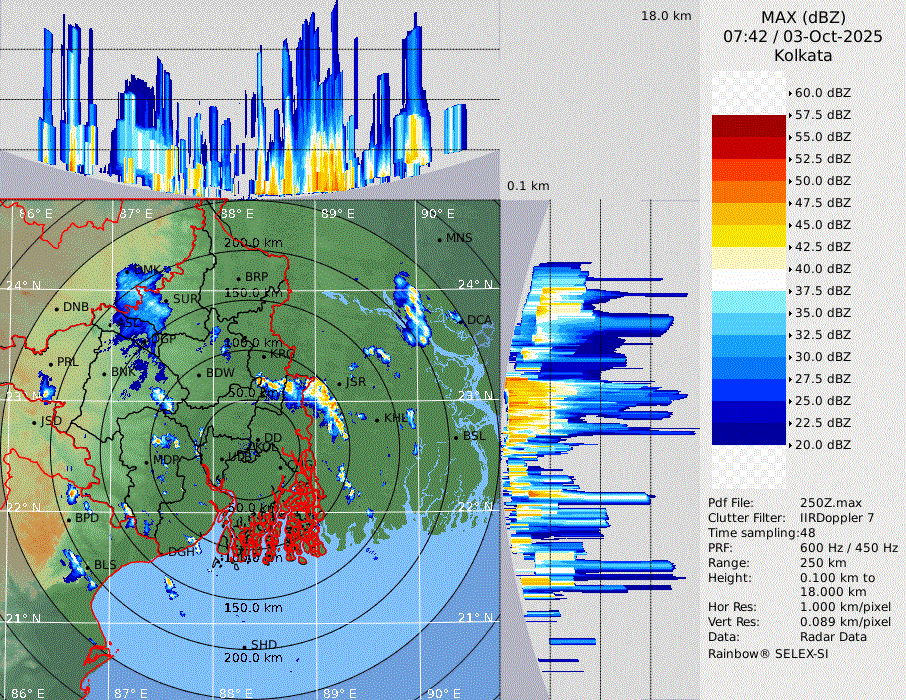Click the Kolkata radar site name

[803, 55]
